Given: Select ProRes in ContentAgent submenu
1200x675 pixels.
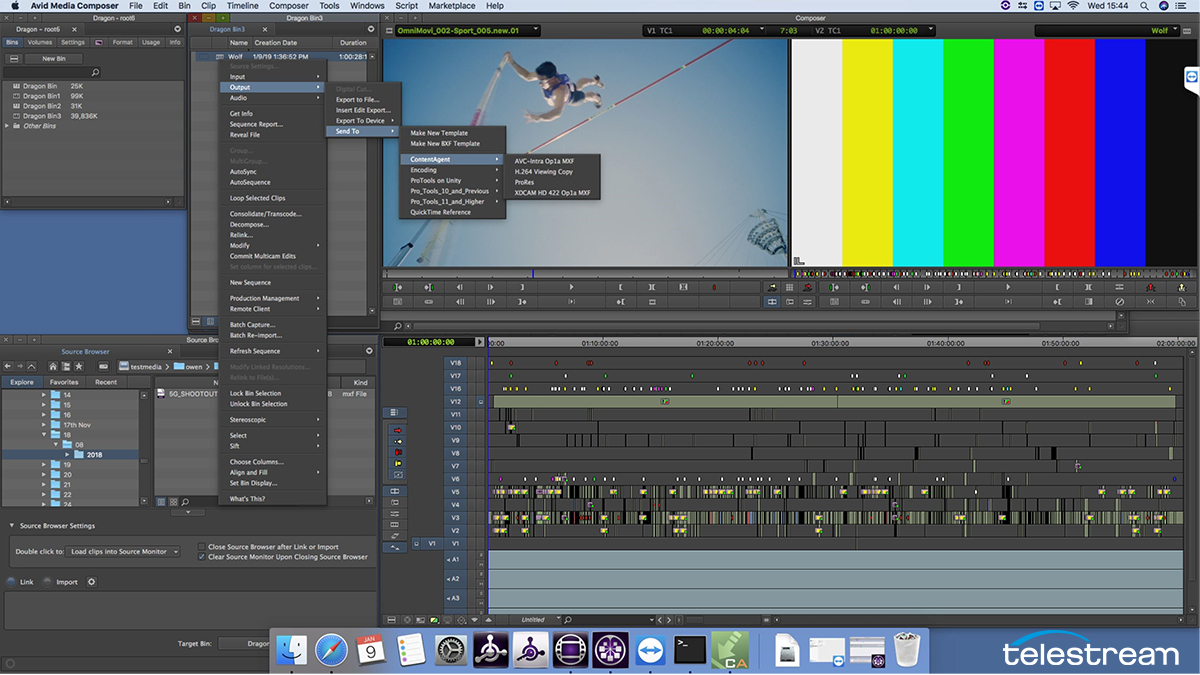Looking at the screenshot, I should coord(524,182).
